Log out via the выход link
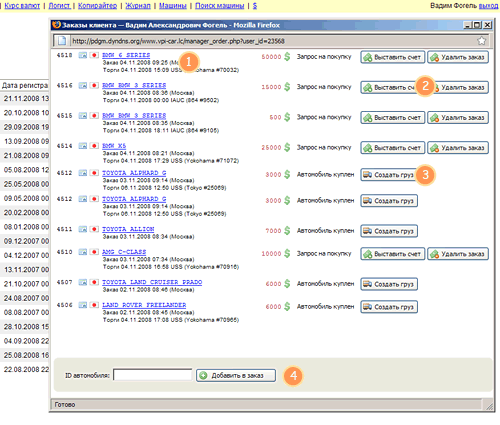 pos(488,6)
